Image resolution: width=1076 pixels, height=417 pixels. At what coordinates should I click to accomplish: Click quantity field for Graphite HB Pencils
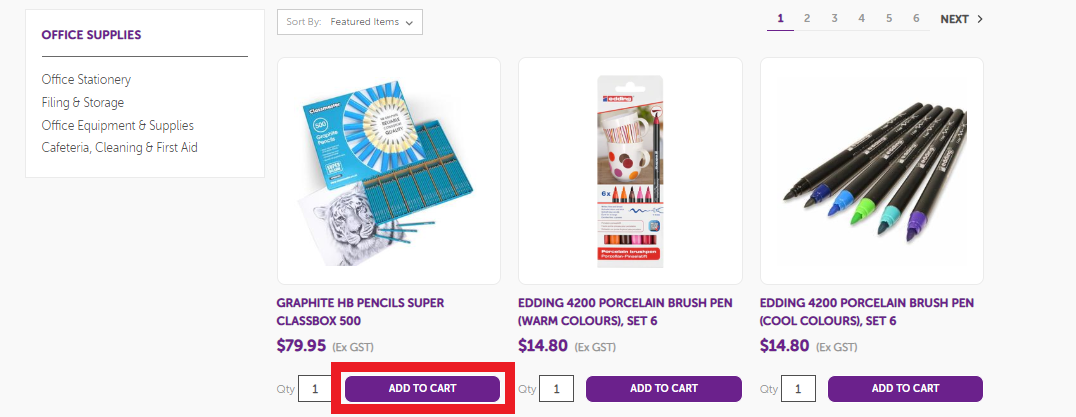pyautogui.click(x=315, y=389)
